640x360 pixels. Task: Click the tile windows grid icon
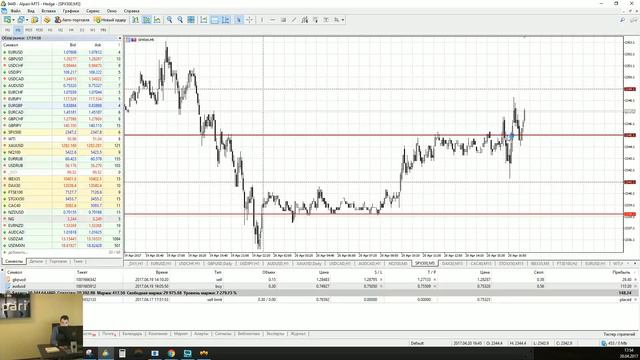(x=191, y=20)
